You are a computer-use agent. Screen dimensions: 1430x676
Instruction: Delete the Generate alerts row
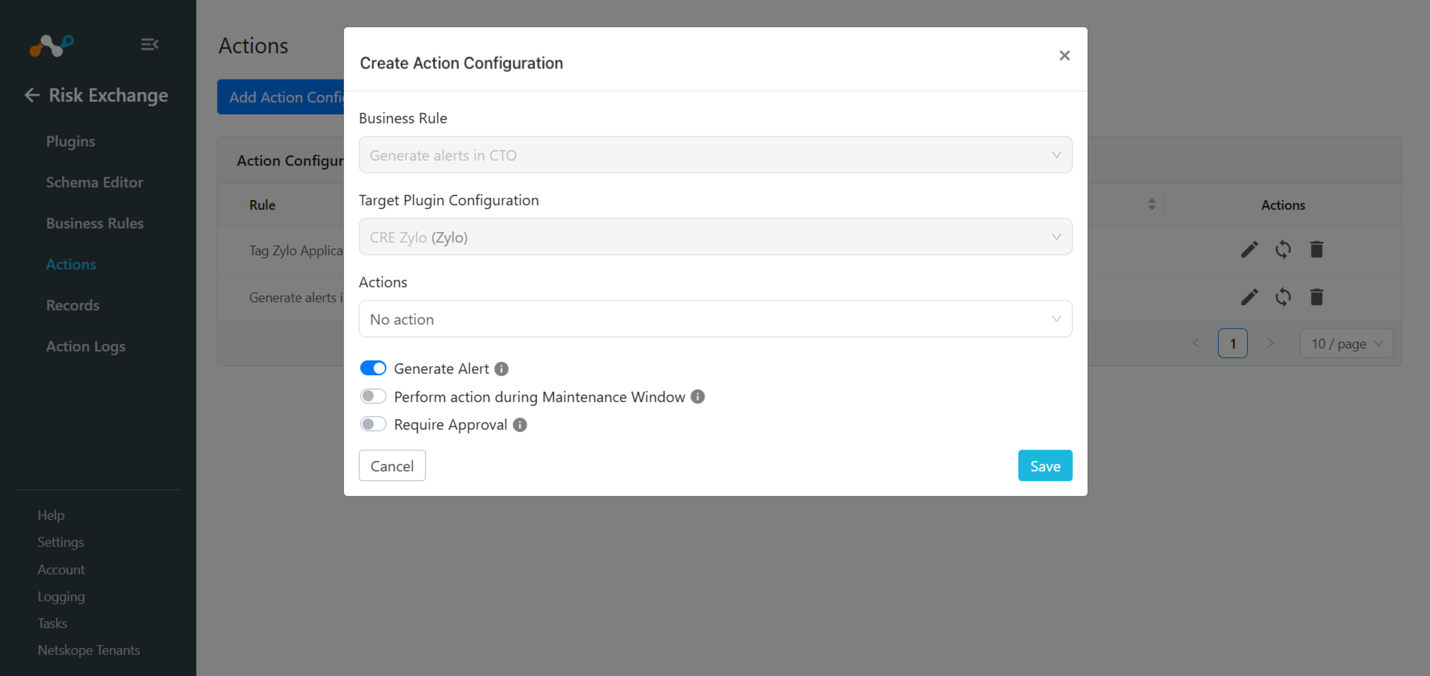1317,297
